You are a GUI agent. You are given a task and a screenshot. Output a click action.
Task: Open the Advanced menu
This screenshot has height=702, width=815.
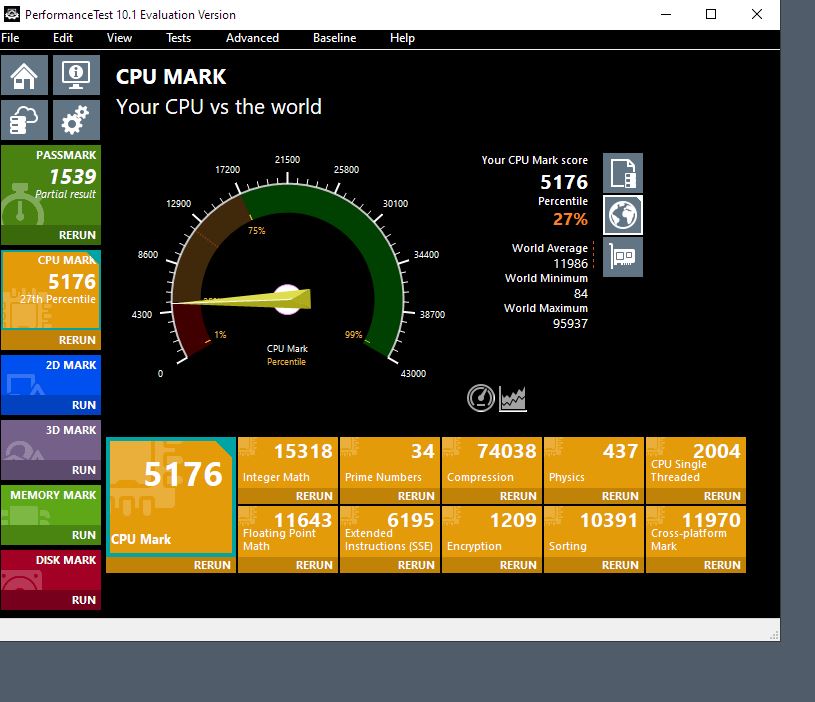(x=252, y=38)
